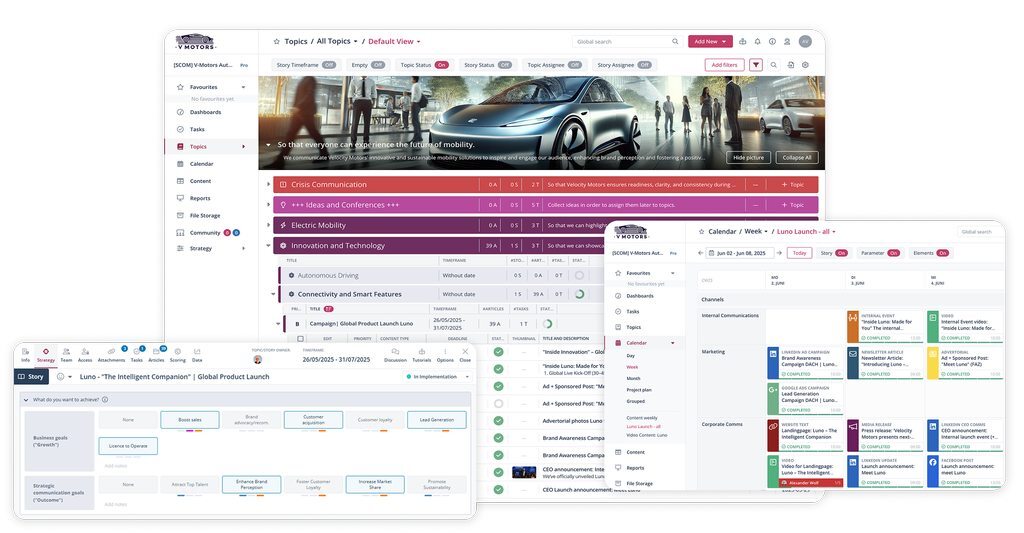Image resolution: width=1024 pixels, height=533 pixels.
Task: Click the Hide picture button
Action: tap(748, 157)
